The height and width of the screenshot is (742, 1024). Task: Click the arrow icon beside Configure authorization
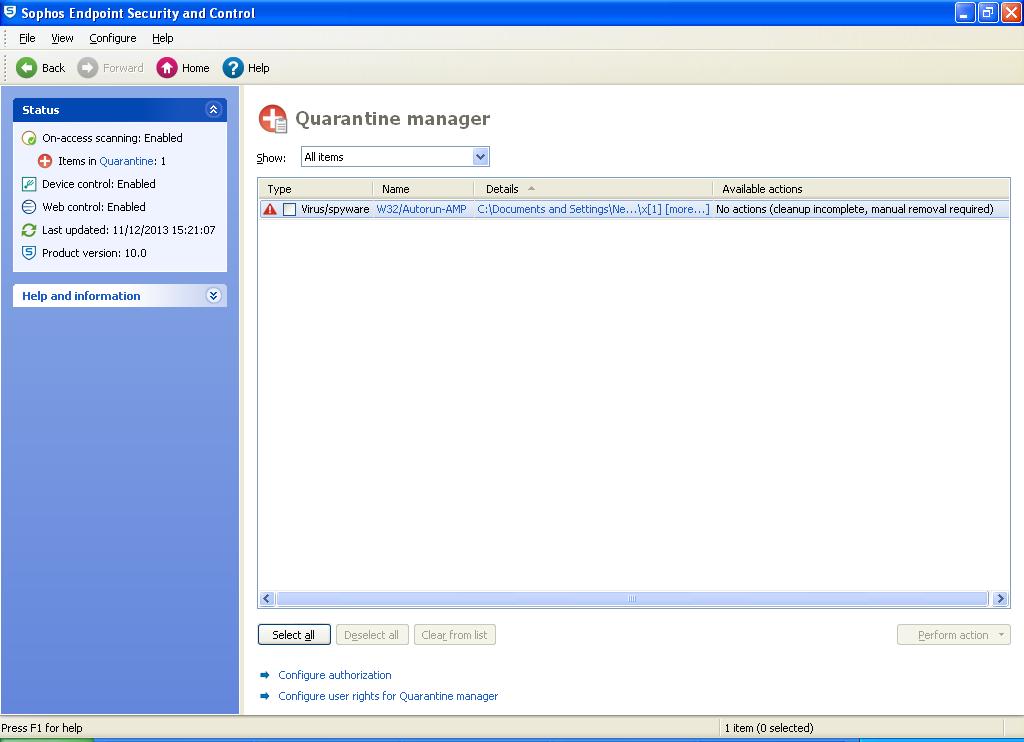point(264,675)
